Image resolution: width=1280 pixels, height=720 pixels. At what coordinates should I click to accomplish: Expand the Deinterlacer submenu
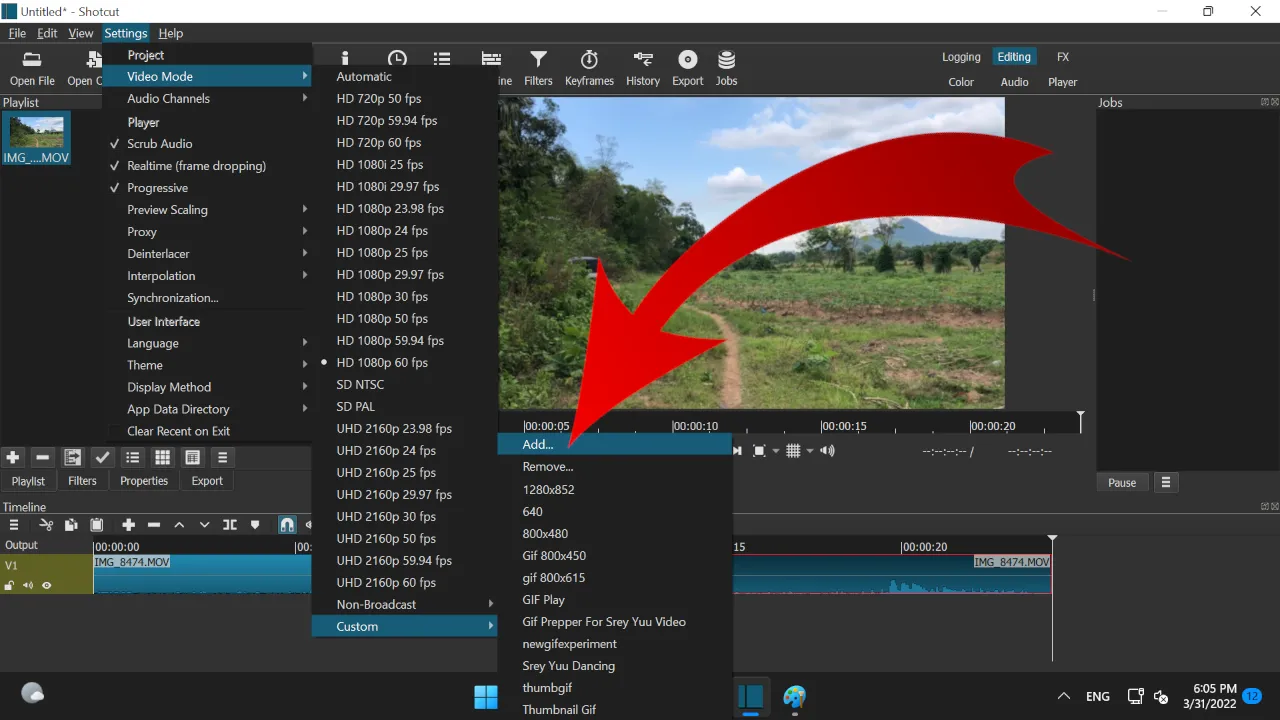207,254
